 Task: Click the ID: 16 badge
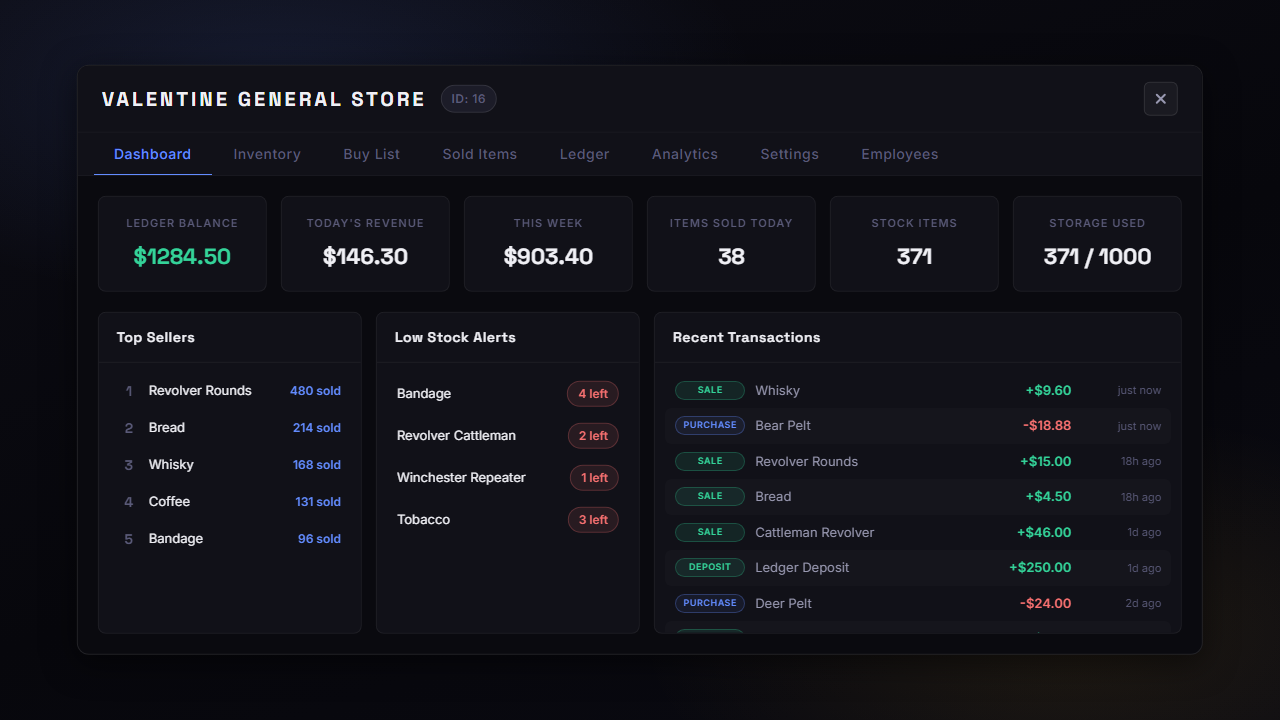point(468,99)
